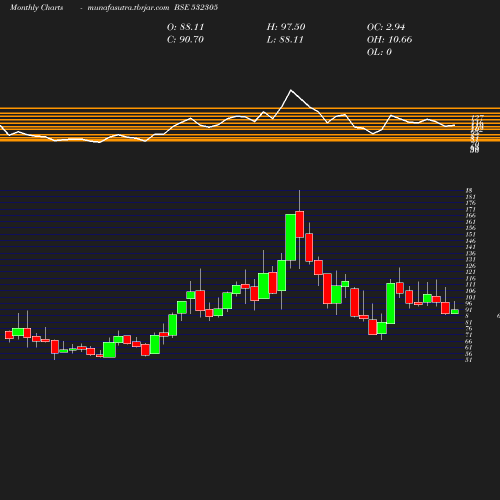Click the peak of the white indicator line
The height and width of the screenshot is (500, 500).
tap(291, 90)
